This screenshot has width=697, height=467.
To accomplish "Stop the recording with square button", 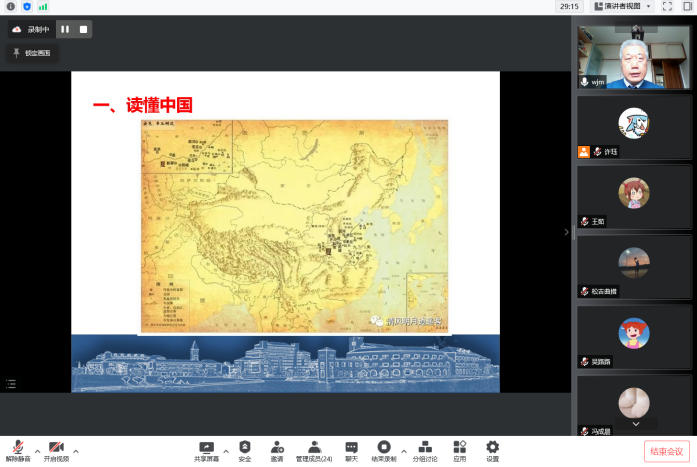I will 84,29.
